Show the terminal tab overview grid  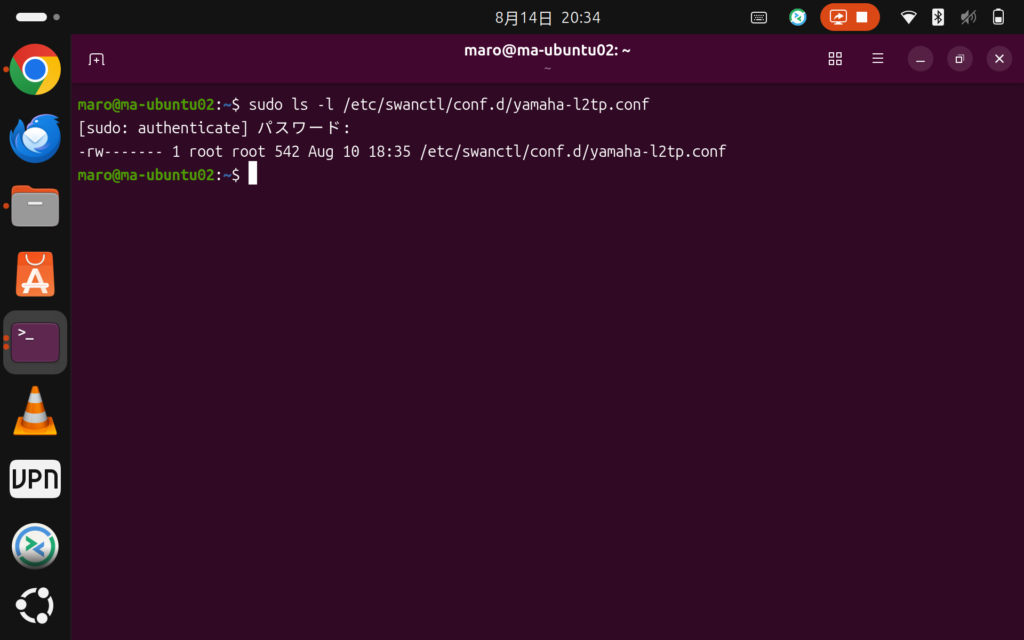point(835,59)
